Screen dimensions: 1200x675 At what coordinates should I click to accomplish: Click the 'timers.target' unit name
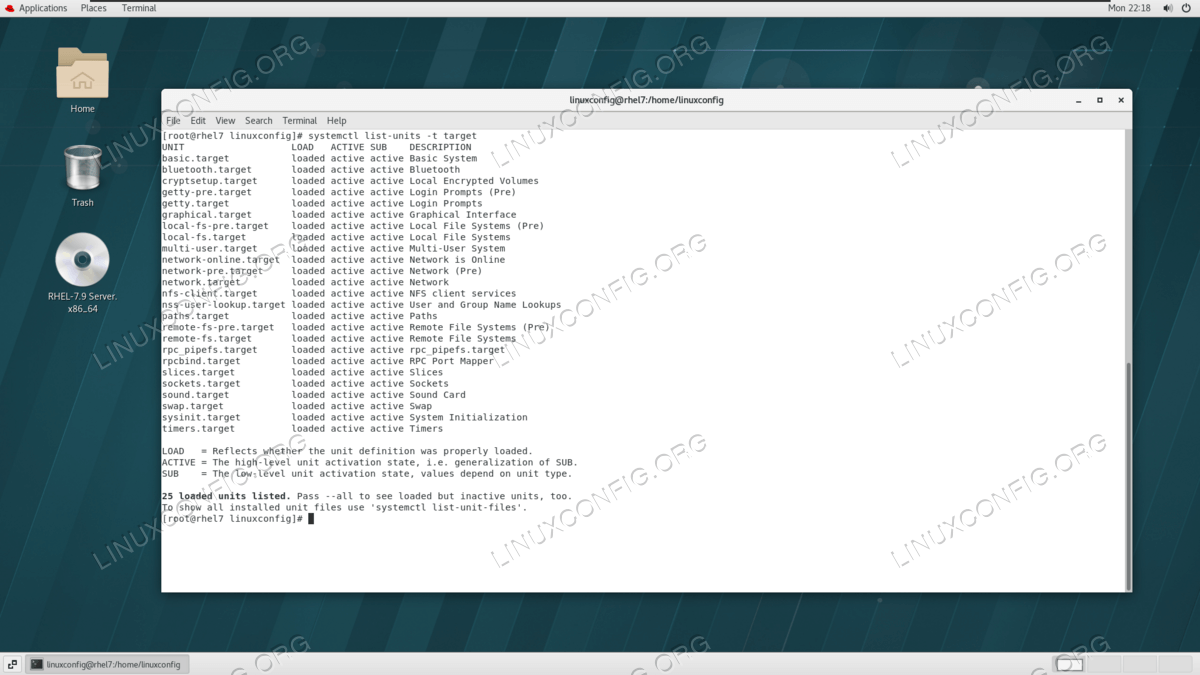199,429
